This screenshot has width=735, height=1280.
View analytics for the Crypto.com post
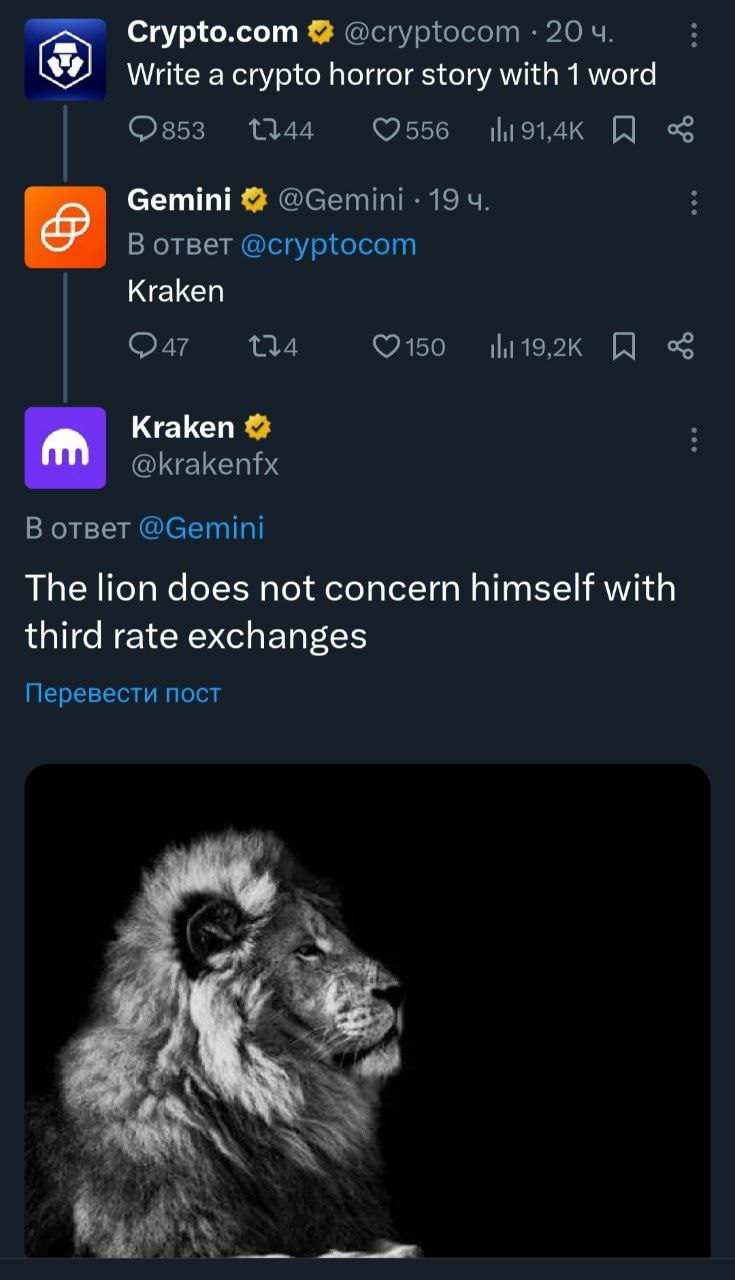pos(501,130)
